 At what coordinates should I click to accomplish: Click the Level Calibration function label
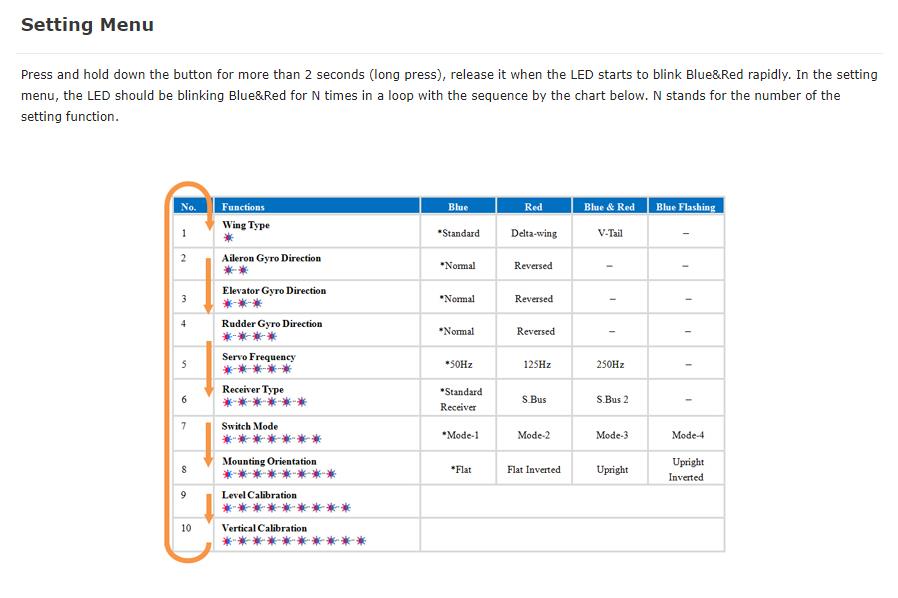pyautogui.click(x=259, y=495)
